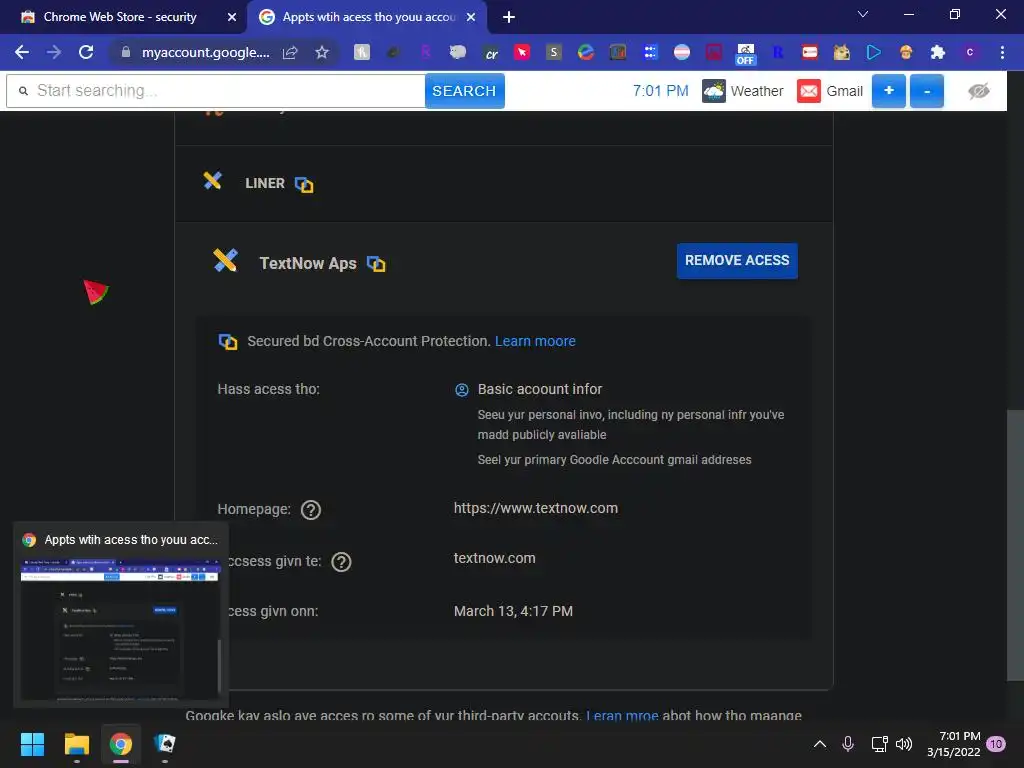This screenshot has width=1024, height=768.
Task: Open the Extensions puzzle piece menu
Action: tap(937, 52)
